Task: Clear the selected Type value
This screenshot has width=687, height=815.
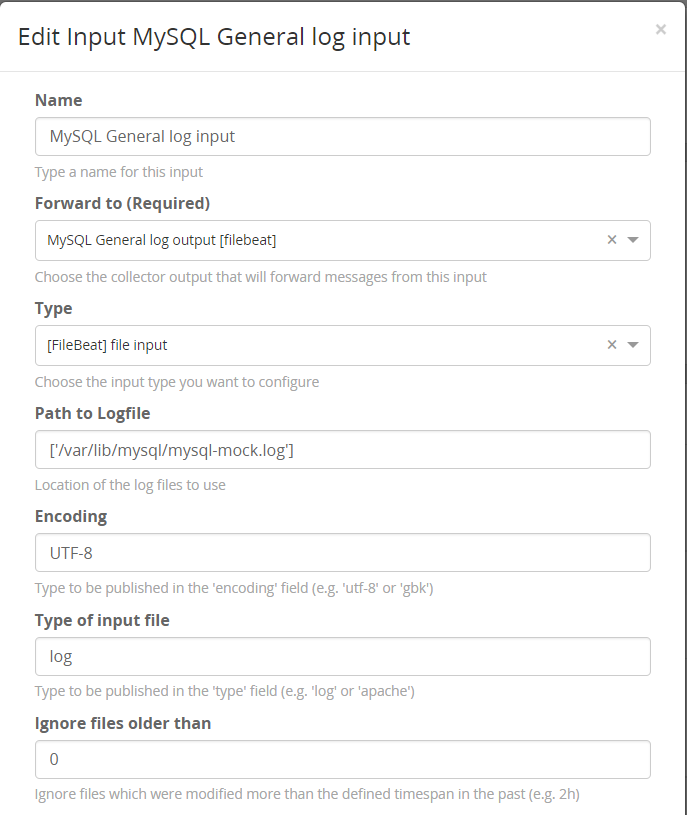Action: (612, 345)
